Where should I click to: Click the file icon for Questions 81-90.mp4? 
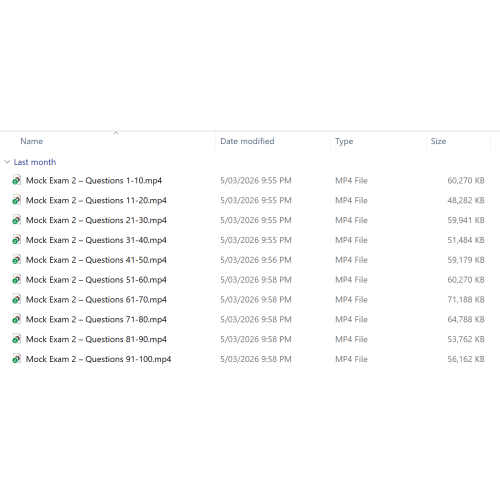pos(16,339)
